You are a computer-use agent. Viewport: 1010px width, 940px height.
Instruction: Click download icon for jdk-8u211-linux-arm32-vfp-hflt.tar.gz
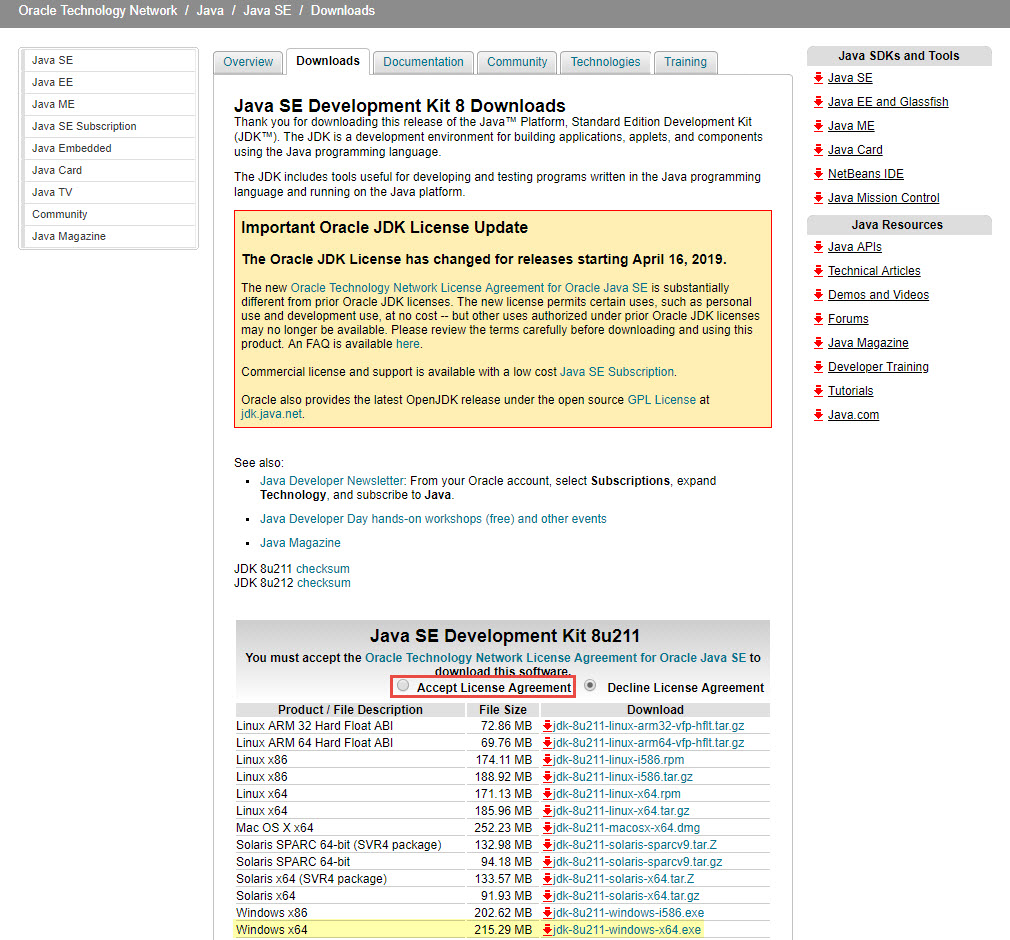coord(548,726)
